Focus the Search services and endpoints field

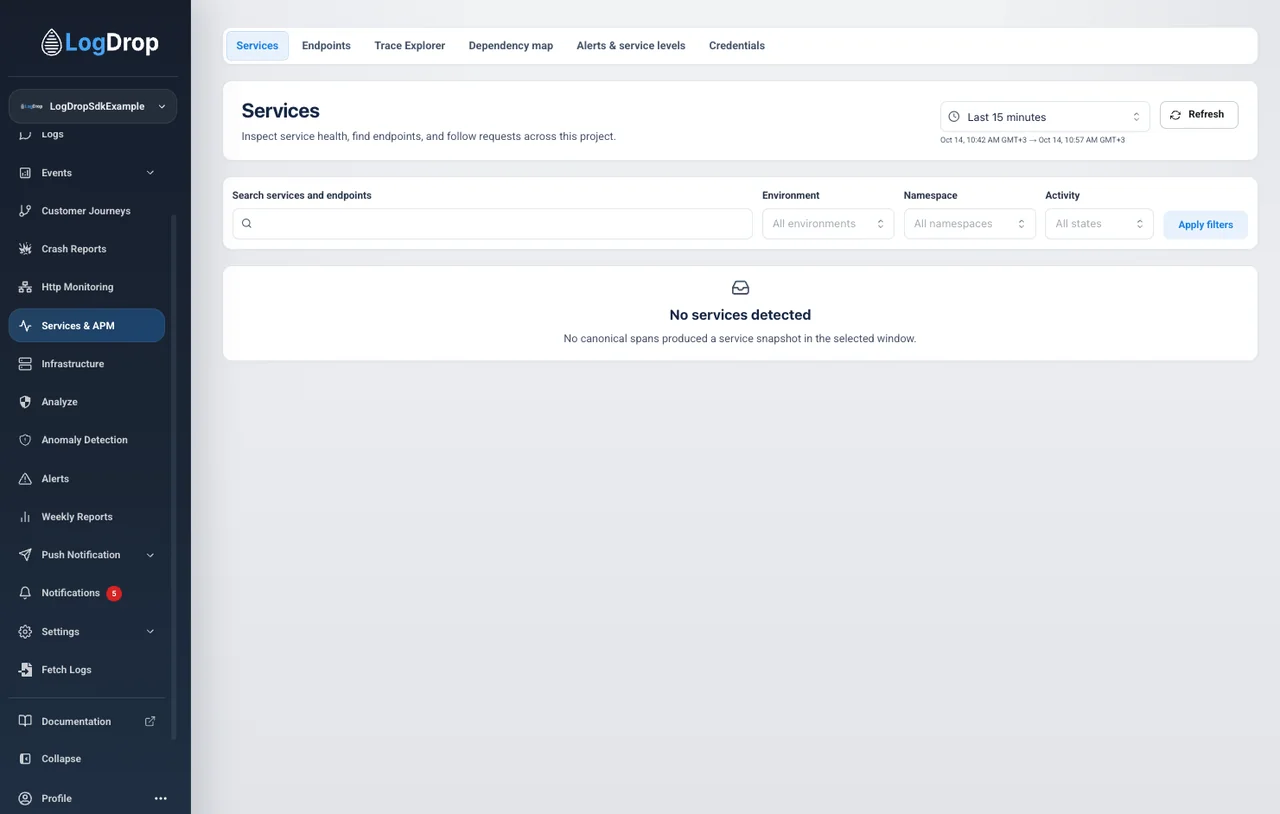492,224
